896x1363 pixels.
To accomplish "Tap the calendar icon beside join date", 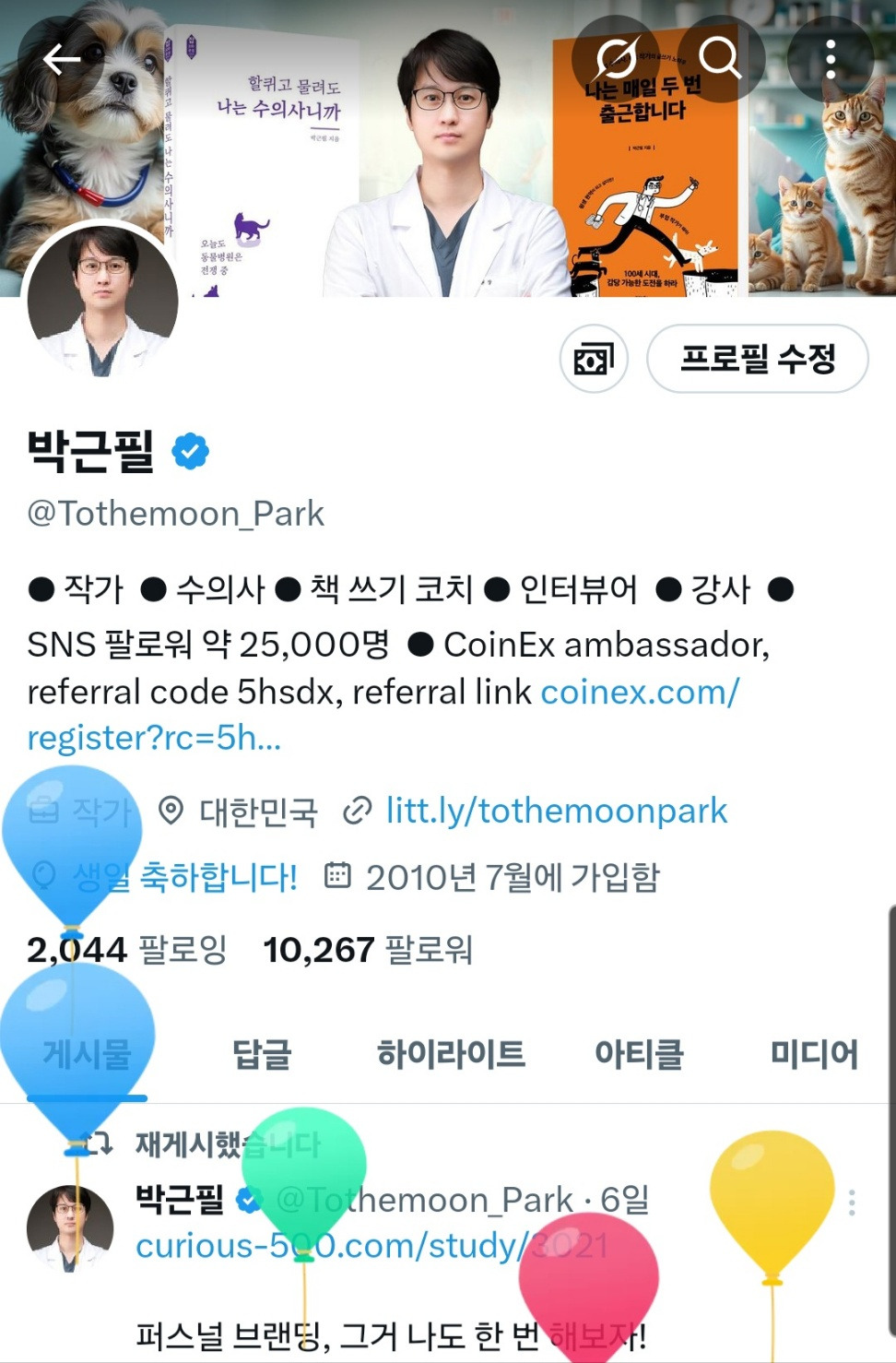I will tap(337, 875).
